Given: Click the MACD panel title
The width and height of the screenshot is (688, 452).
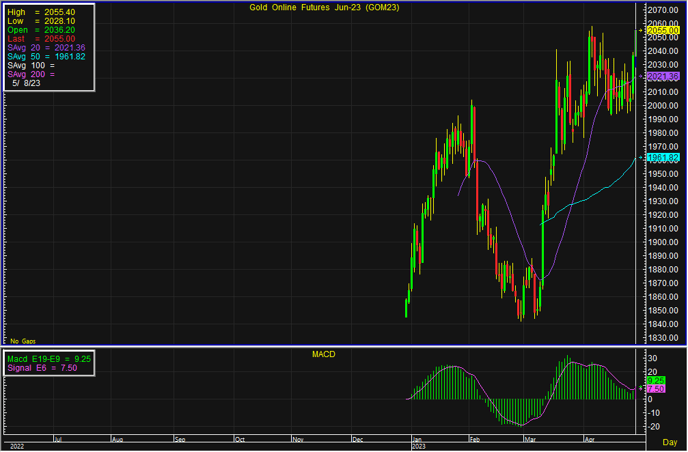Looking at the screenshot, I should tap(323, 354).
